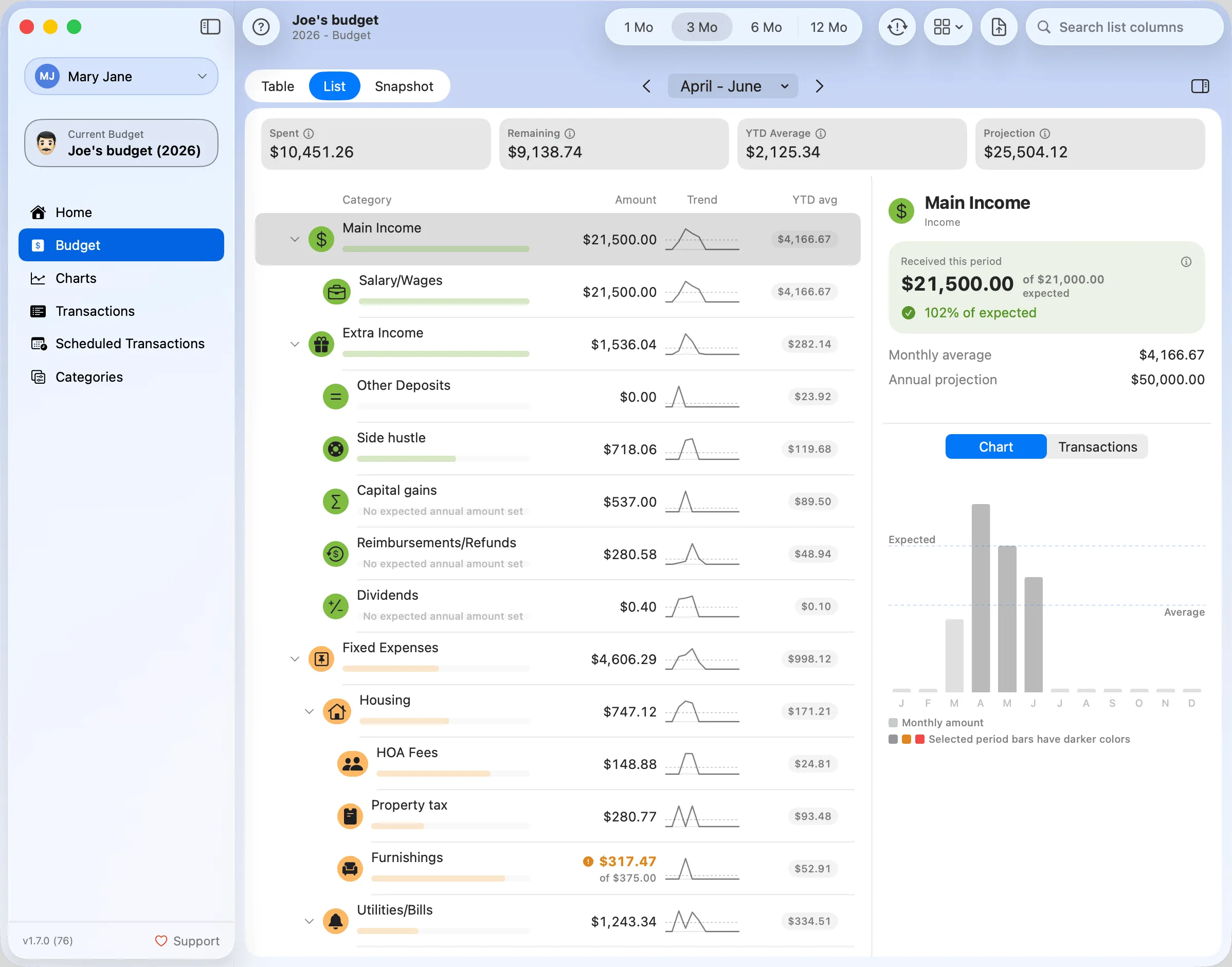
Task: Collapse the Fixed Expenses group
Action: click(x=294, y=659)
